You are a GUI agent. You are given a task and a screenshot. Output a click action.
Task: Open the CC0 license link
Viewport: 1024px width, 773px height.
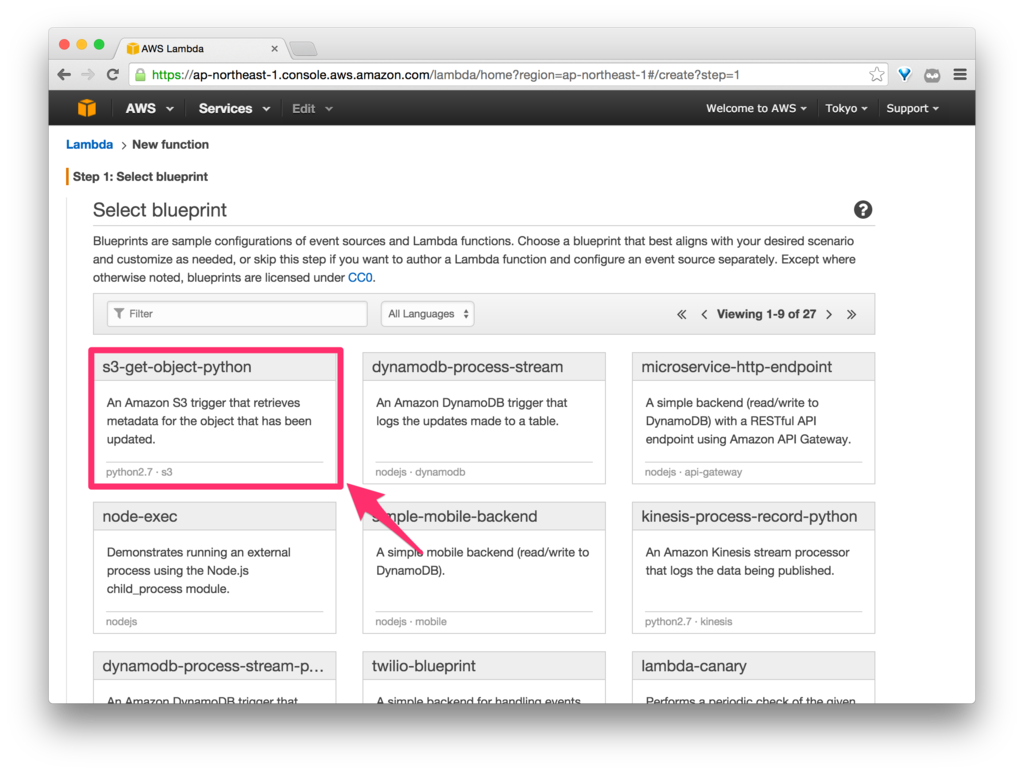[360, 277]
